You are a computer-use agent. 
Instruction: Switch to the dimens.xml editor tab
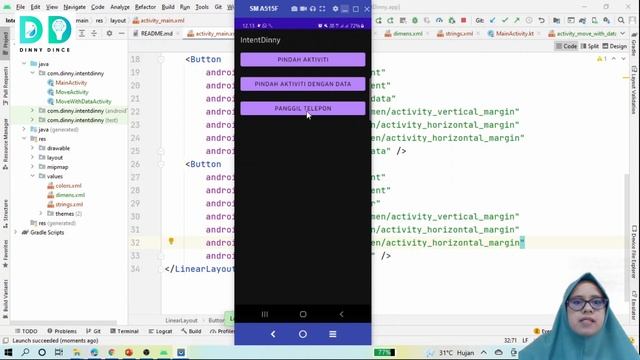coord(407,33)
